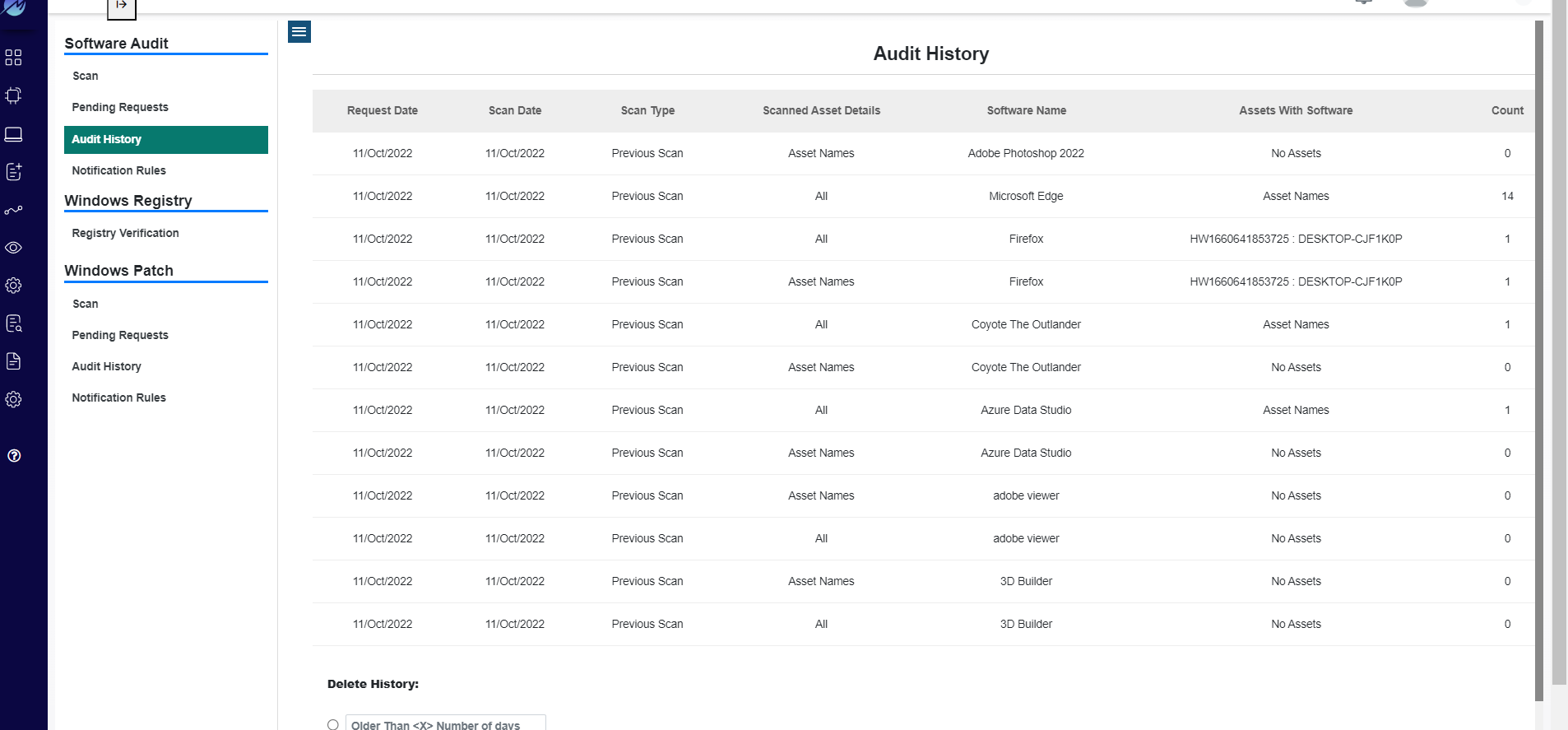Open the reports page icon in sidebar

pos(13,361)
